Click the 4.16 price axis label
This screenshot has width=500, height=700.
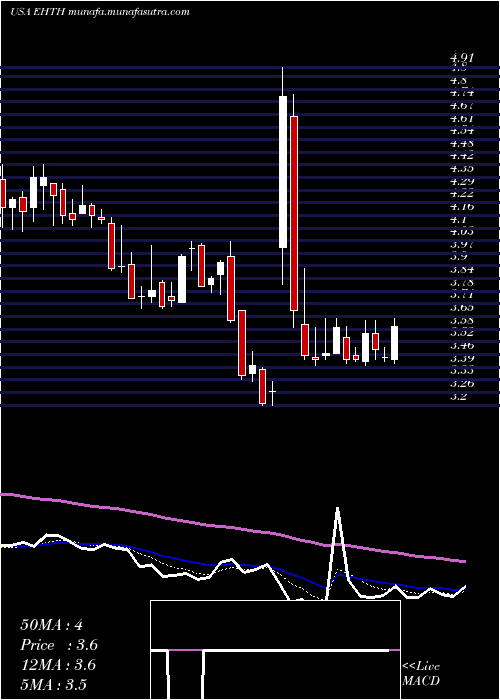point(462,207)
